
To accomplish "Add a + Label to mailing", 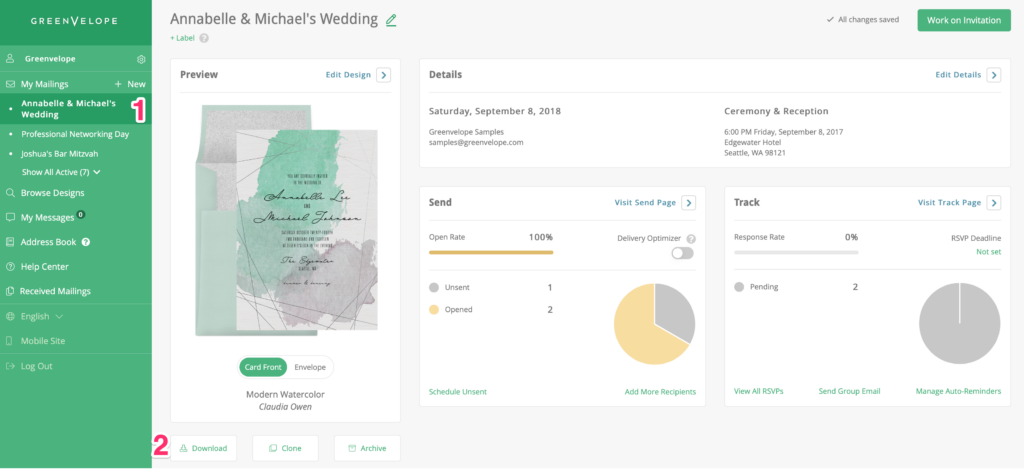I will coord(183,38).
